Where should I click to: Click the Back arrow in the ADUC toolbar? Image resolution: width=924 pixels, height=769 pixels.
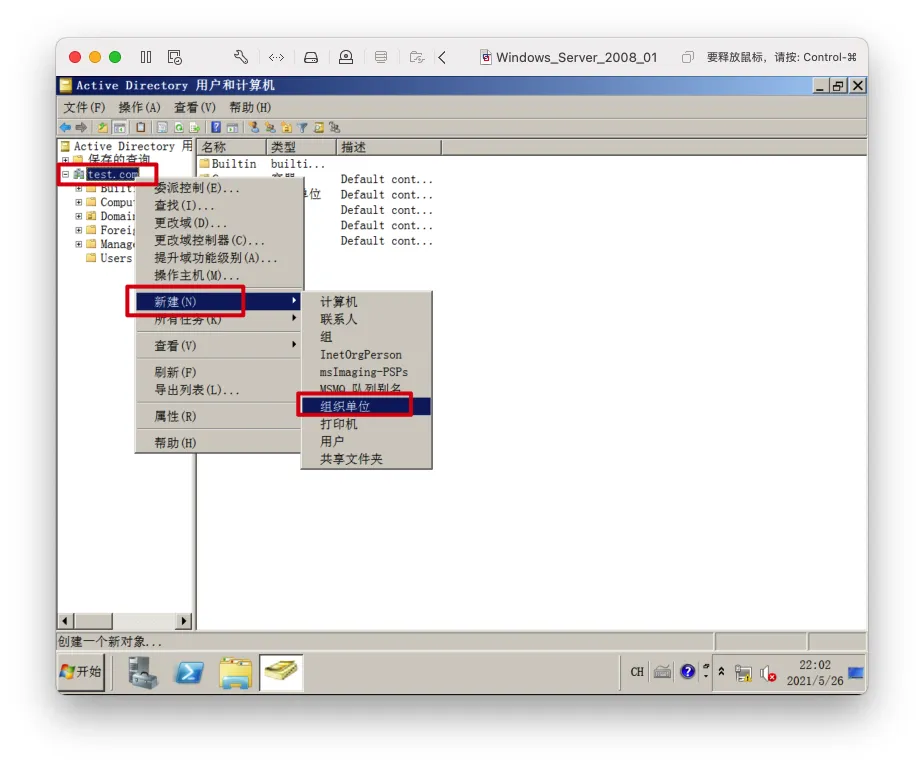click(x=65, y=127)
